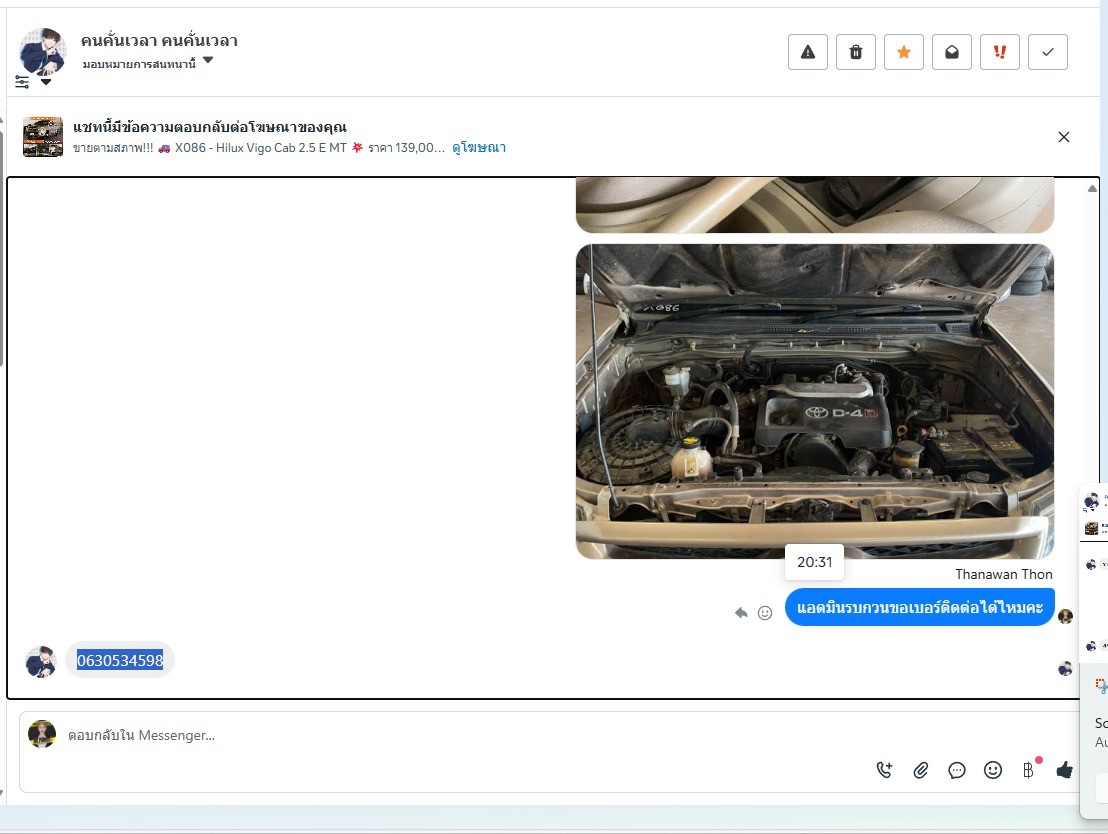Expand small arrow below profile avatar
1108x834 pixels.
[x=46, y=82]
